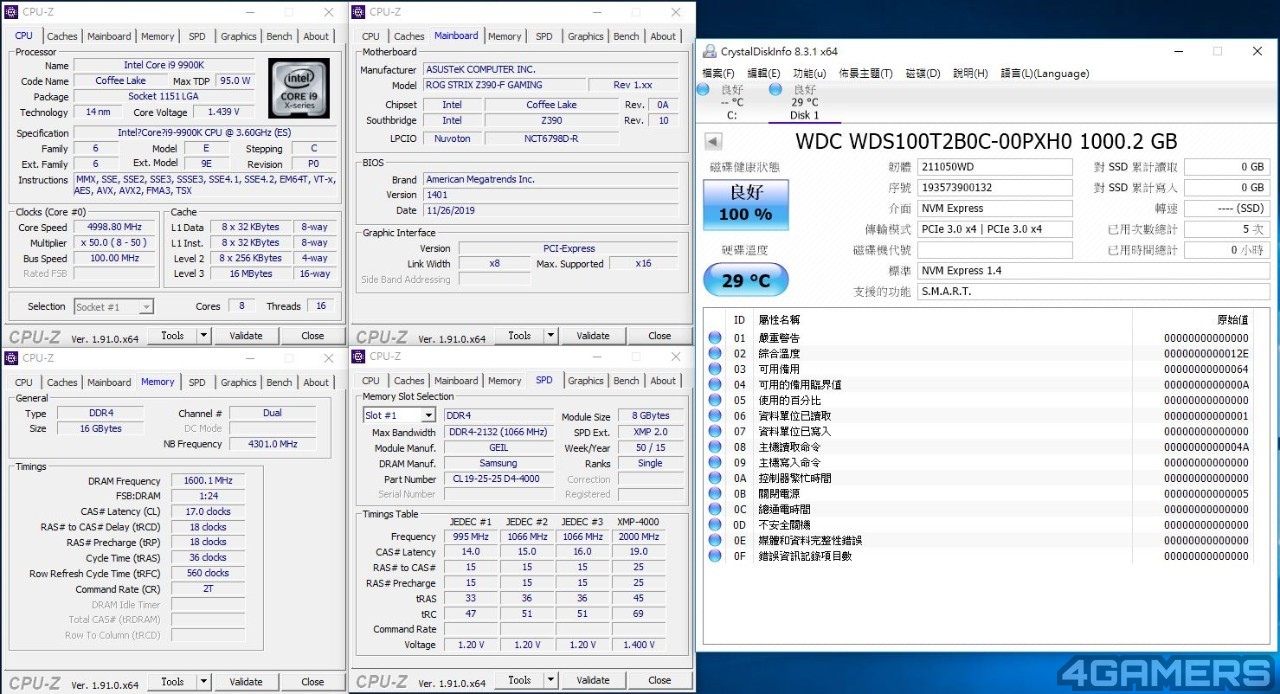1280x694 pixels.
Task: Click the blue orb for 07 資料單位已寫入
Action: pyautogui.click(x=715, y=431)
